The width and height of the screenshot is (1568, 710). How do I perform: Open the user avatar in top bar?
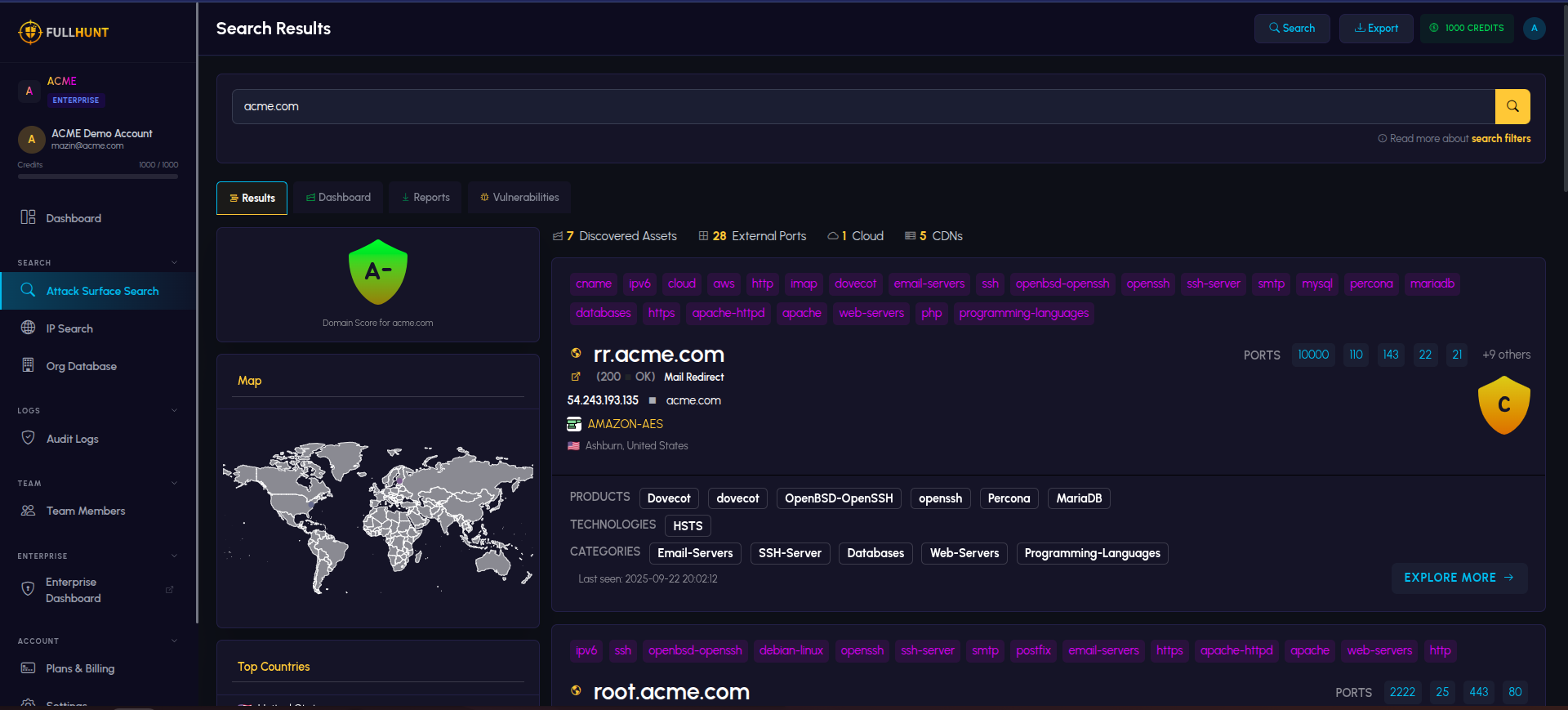[x=1535, y=28]
